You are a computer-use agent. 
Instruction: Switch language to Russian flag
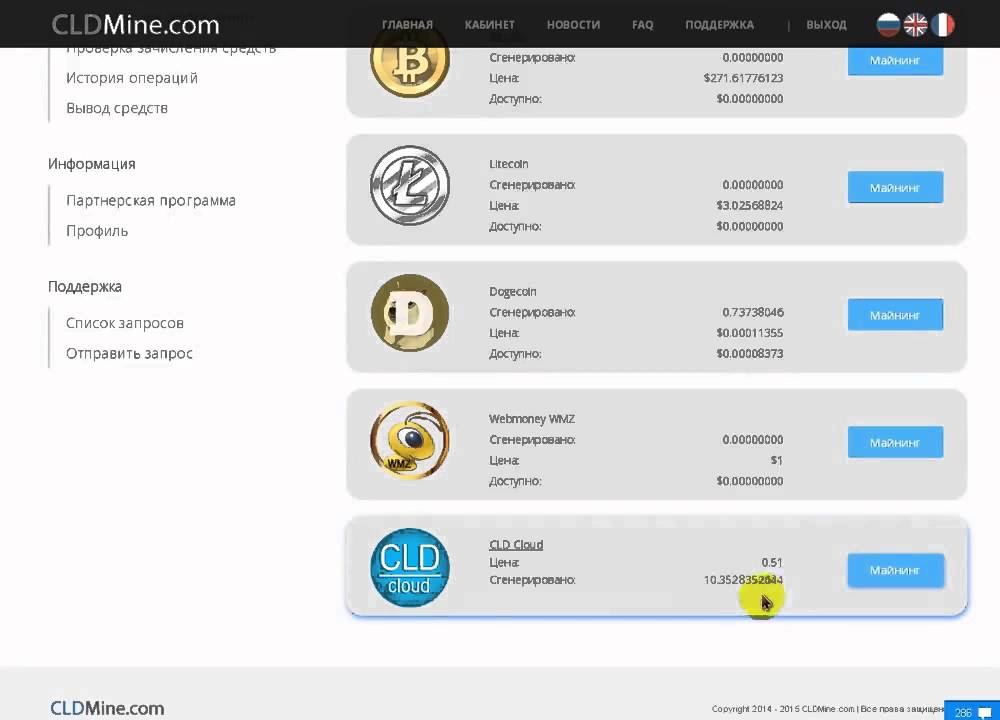[x=888, y=25]
